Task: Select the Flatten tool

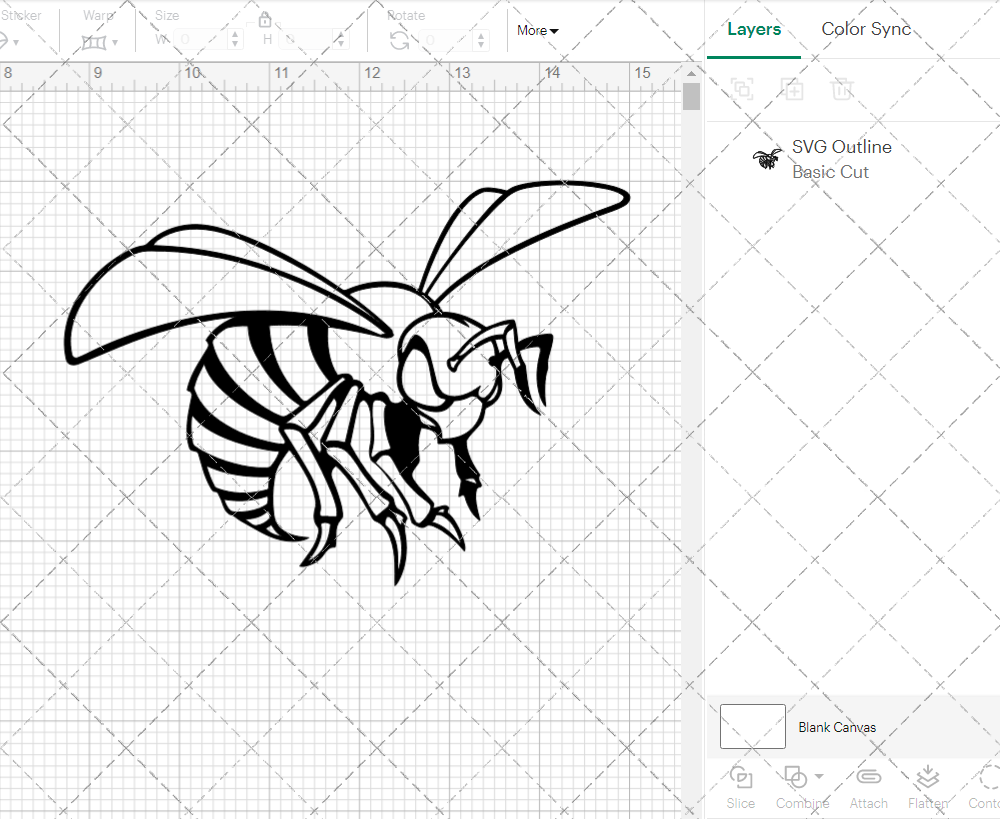Action: click(x=927, y=787)
